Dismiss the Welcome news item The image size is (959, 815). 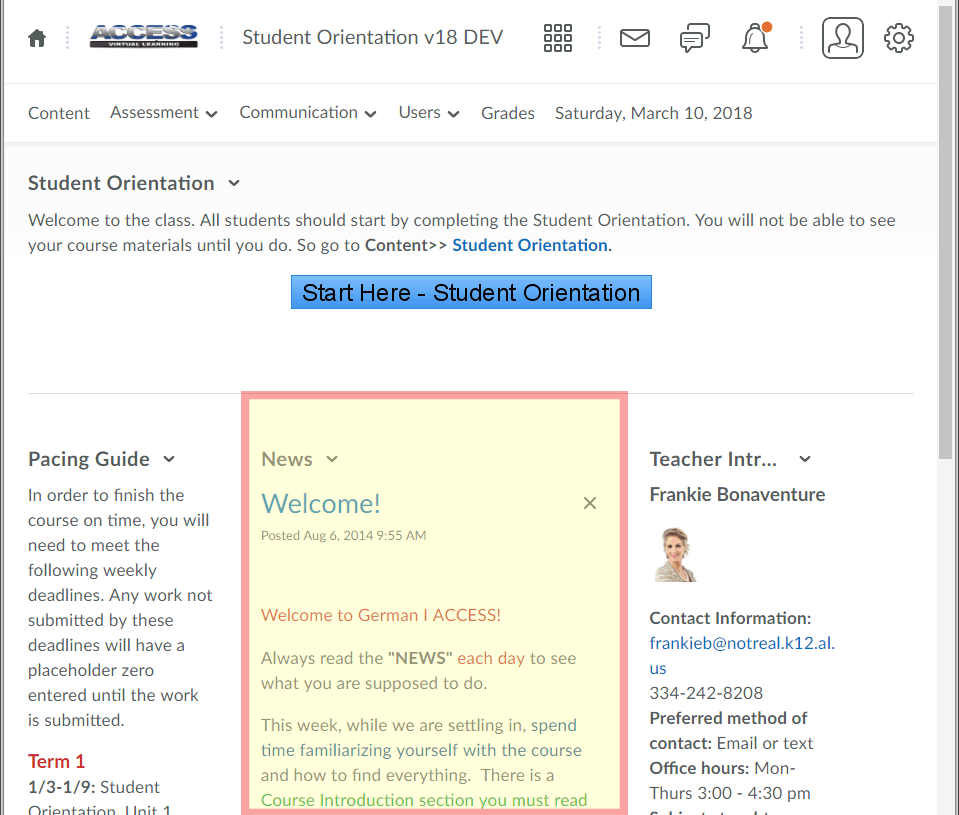590,503
